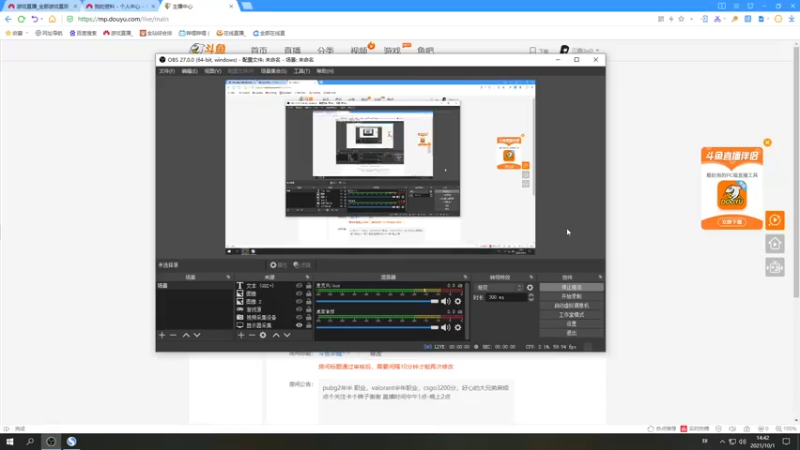Pop out the Audio Mixer dock icon
This screenshot has width=800, height=450.
click(x=465, y=277)
